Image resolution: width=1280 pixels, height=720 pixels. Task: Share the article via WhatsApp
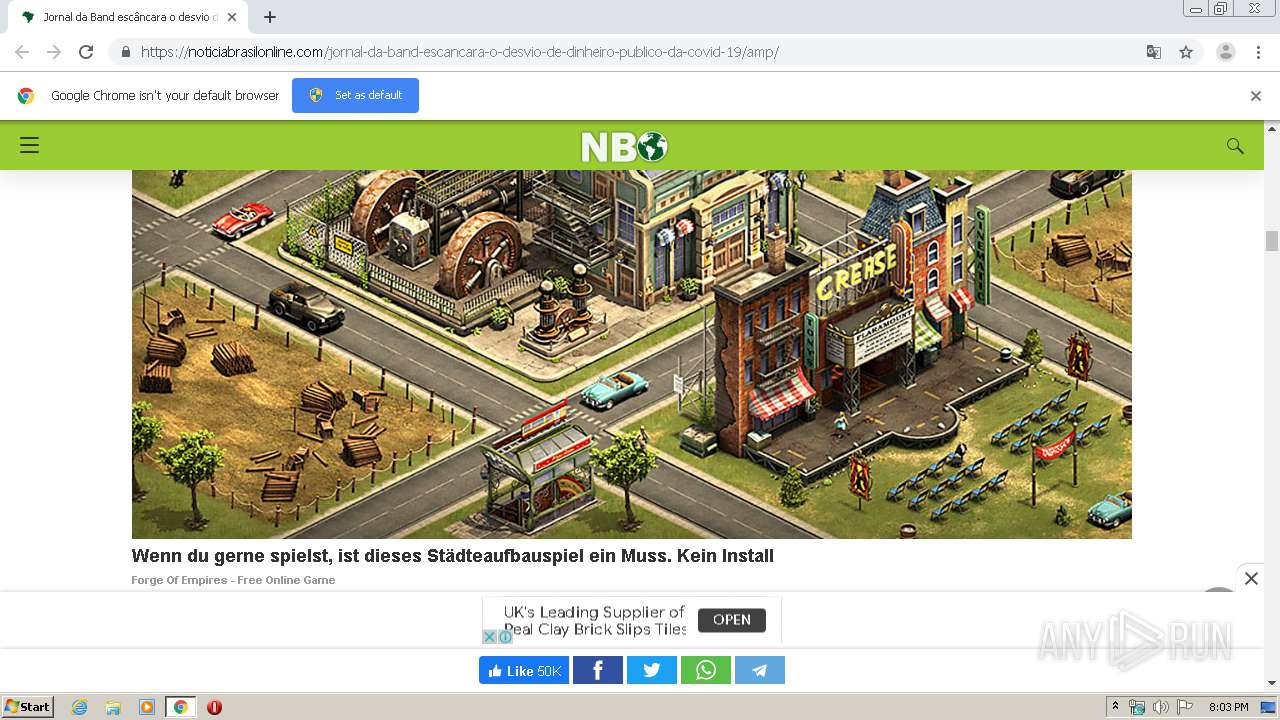[x=706, y=670]
